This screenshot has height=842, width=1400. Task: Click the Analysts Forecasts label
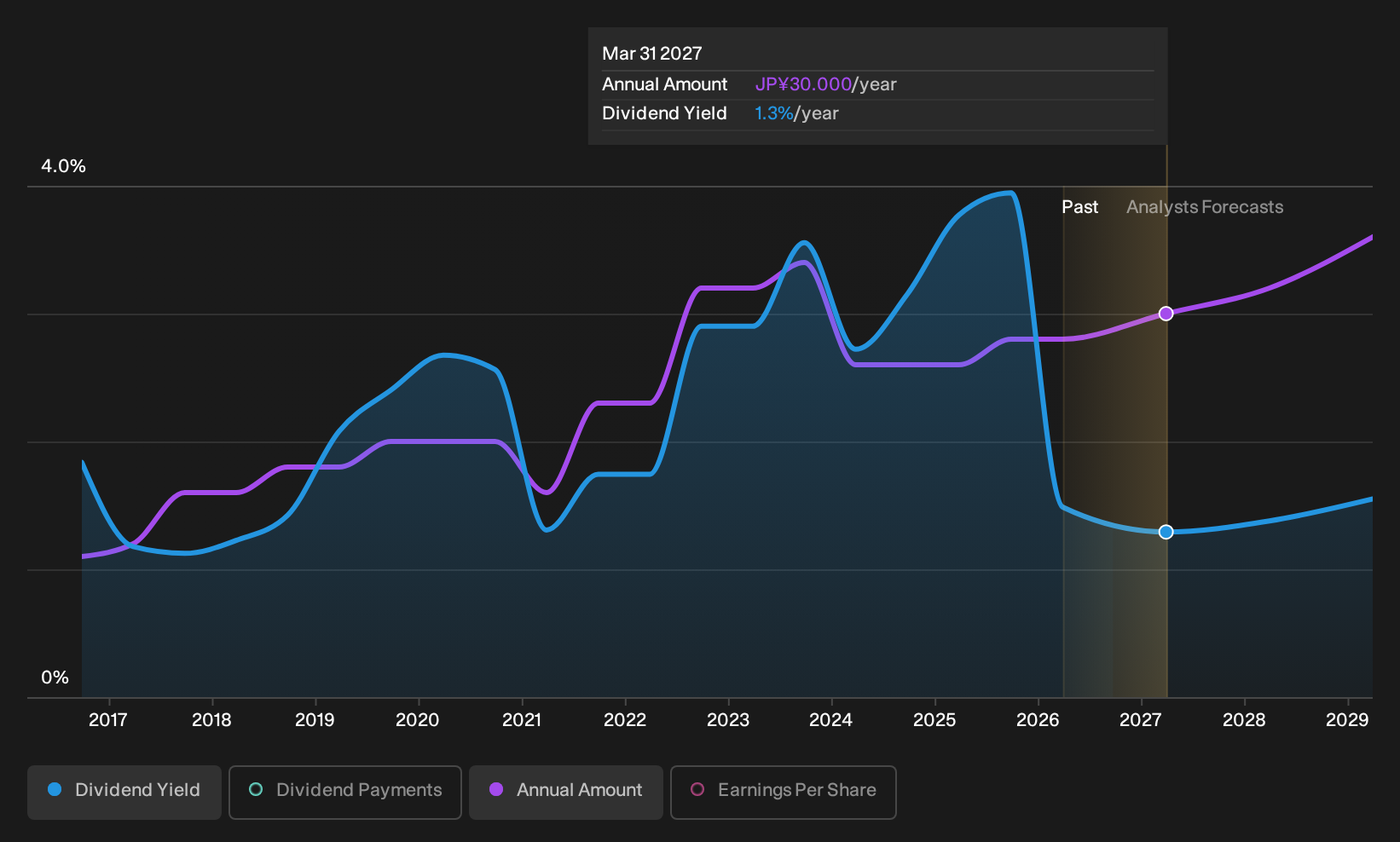click(x=1205, y=207)
